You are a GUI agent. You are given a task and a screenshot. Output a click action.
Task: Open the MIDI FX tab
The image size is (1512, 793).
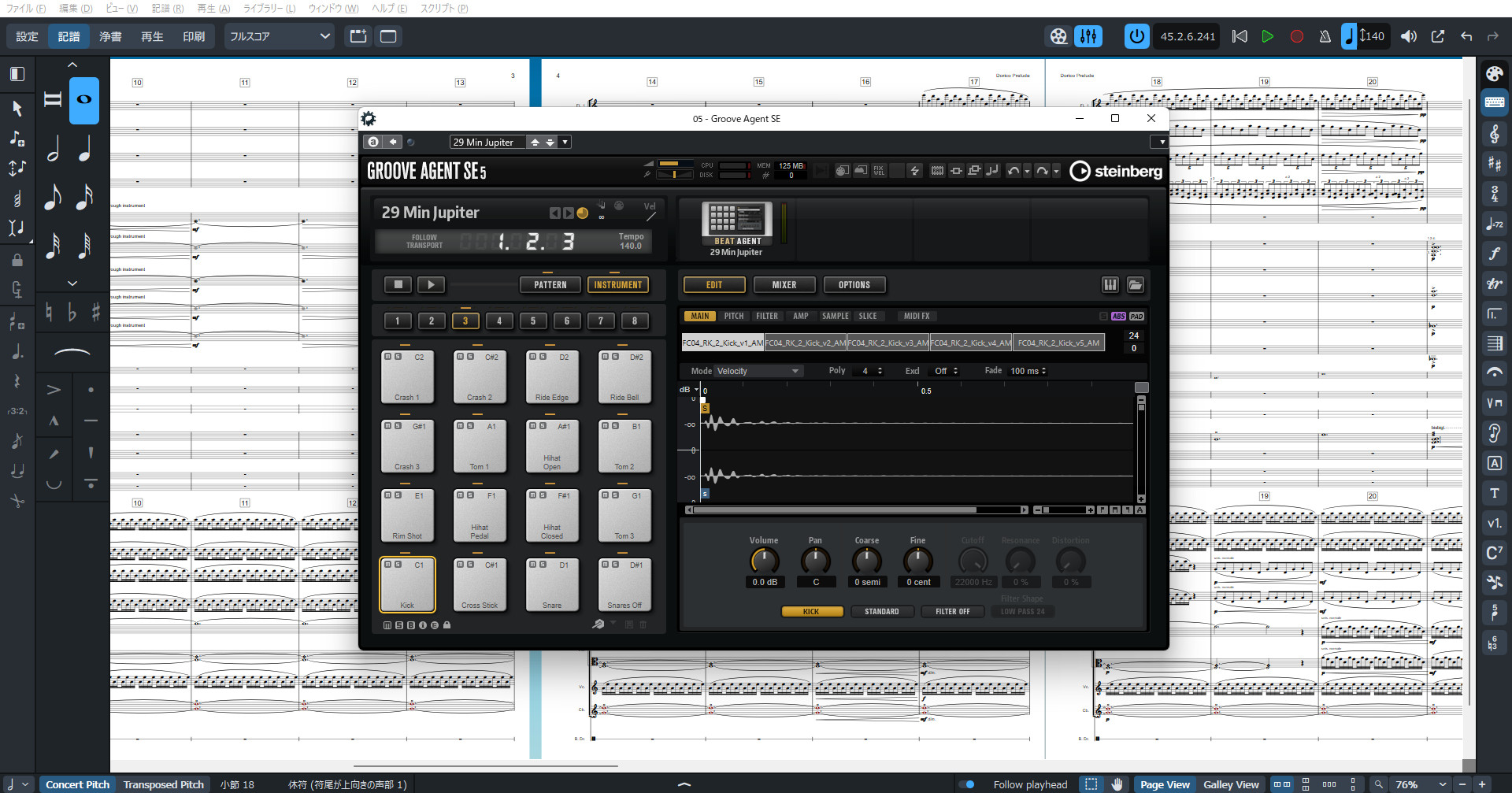click(917, 316)
